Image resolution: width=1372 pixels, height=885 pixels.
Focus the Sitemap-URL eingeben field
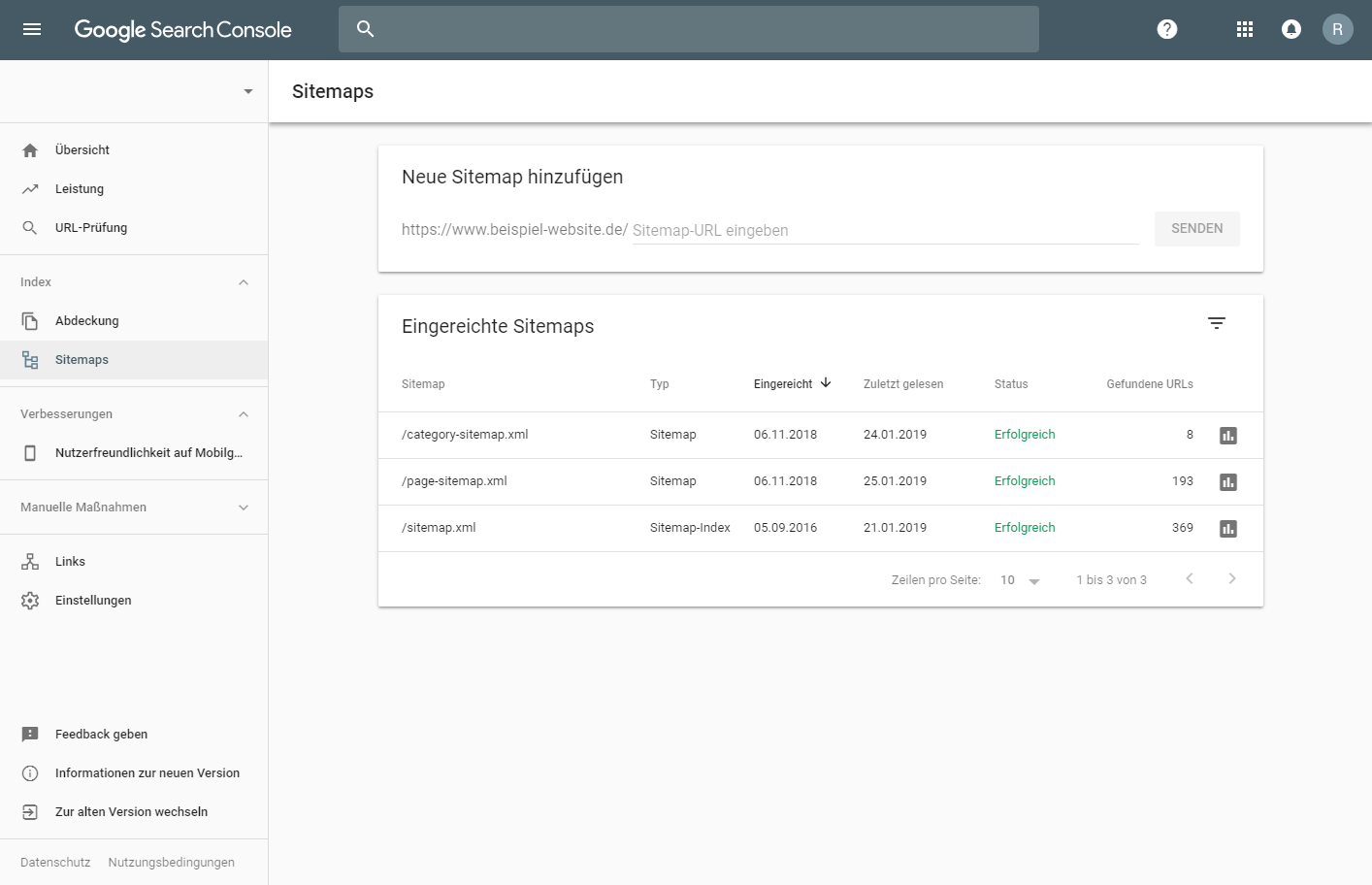[885, 230]
